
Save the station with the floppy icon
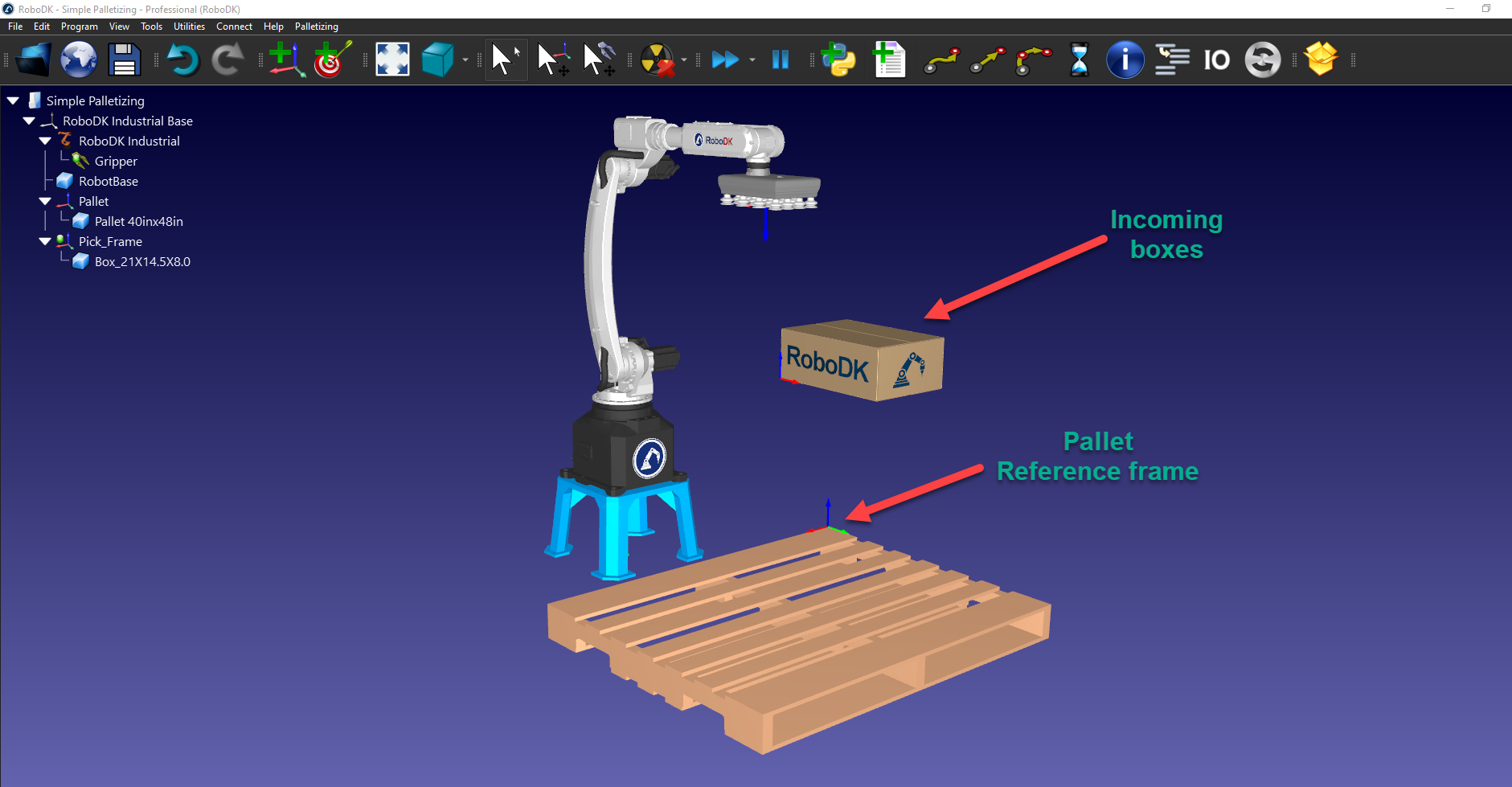click(125, 60)
